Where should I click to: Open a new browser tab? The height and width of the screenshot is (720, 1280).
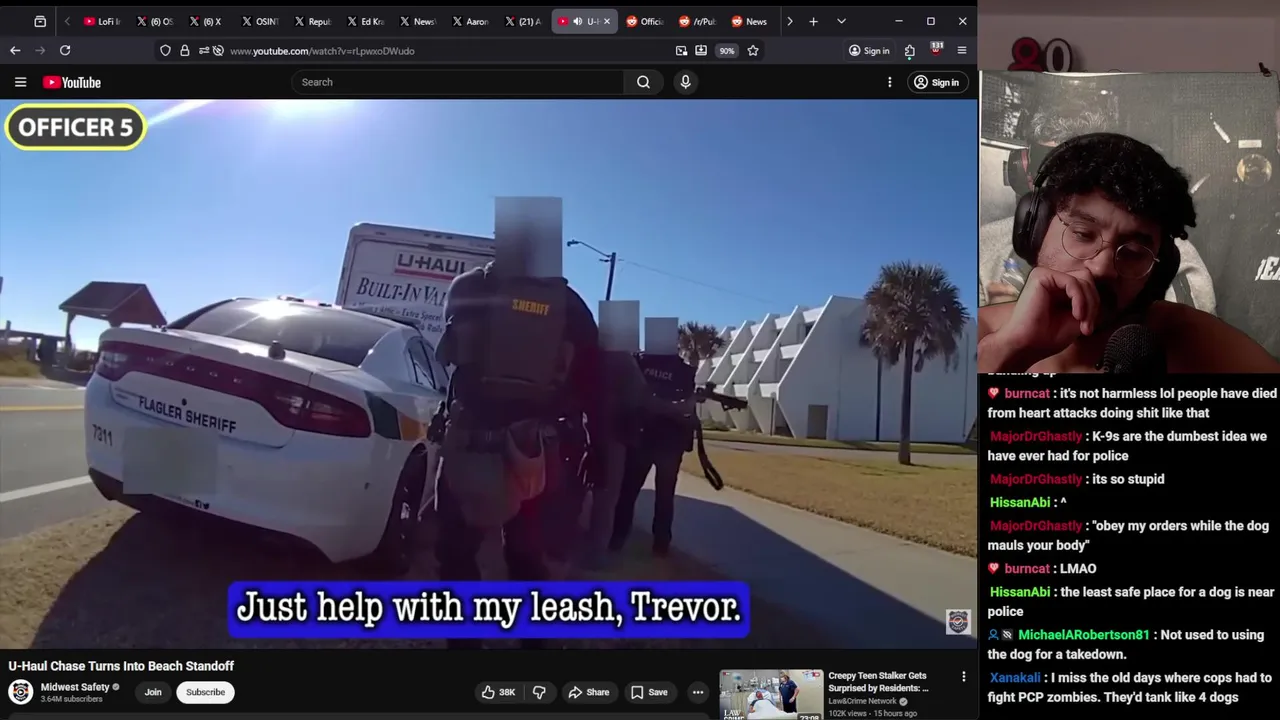[813, 21]
